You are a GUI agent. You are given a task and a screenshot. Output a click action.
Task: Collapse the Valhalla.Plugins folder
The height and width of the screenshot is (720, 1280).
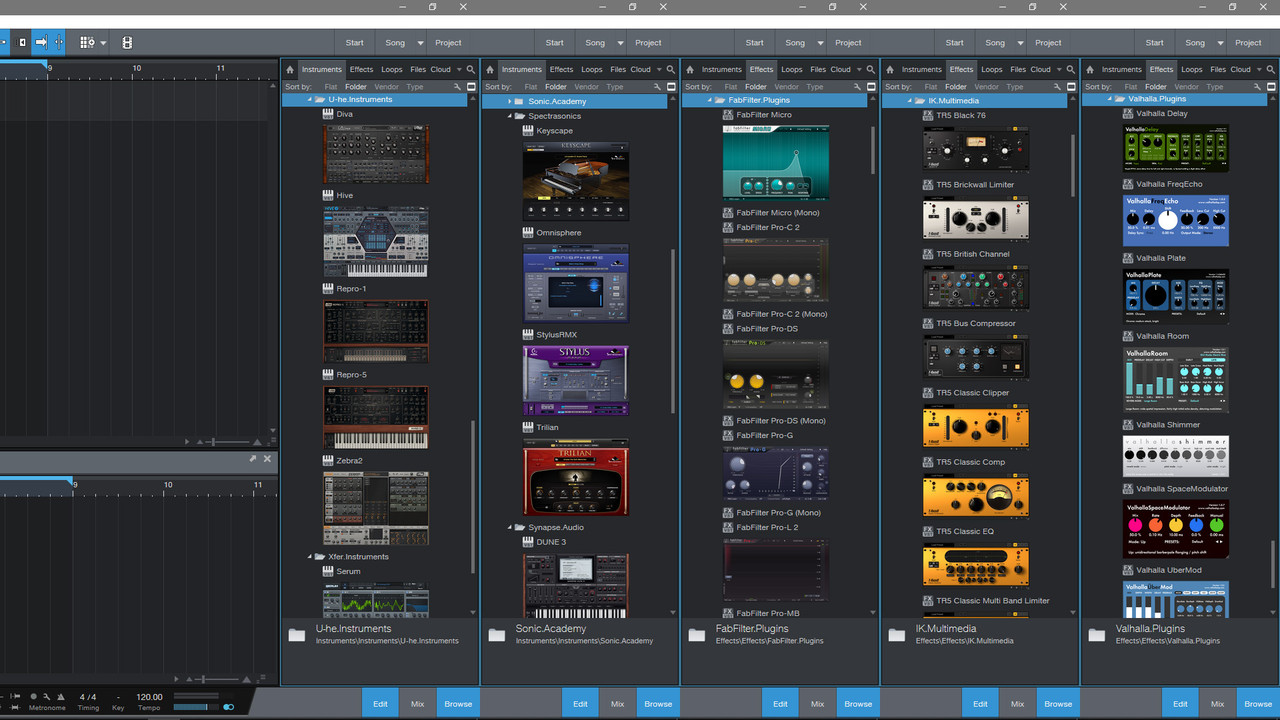(x=1110, y=100)
